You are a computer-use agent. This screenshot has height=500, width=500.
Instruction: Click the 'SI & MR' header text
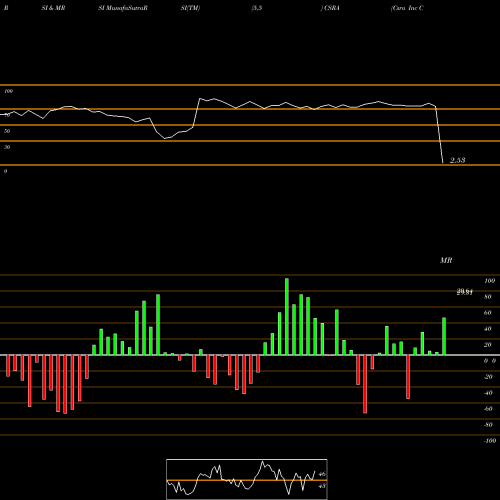click(53, 8)
